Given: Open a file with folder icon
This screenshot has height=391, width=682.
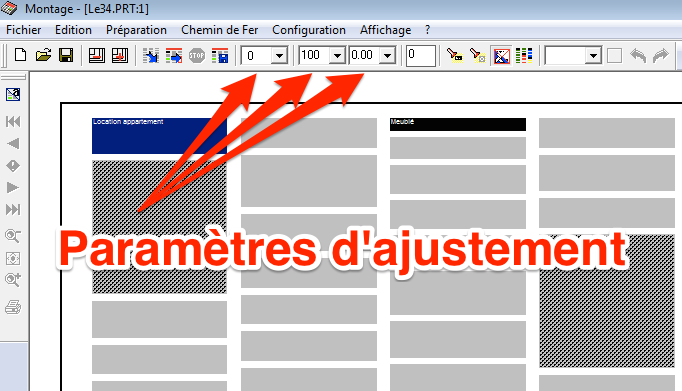Looking at the screenshot, I should click(x=43, y=55).
